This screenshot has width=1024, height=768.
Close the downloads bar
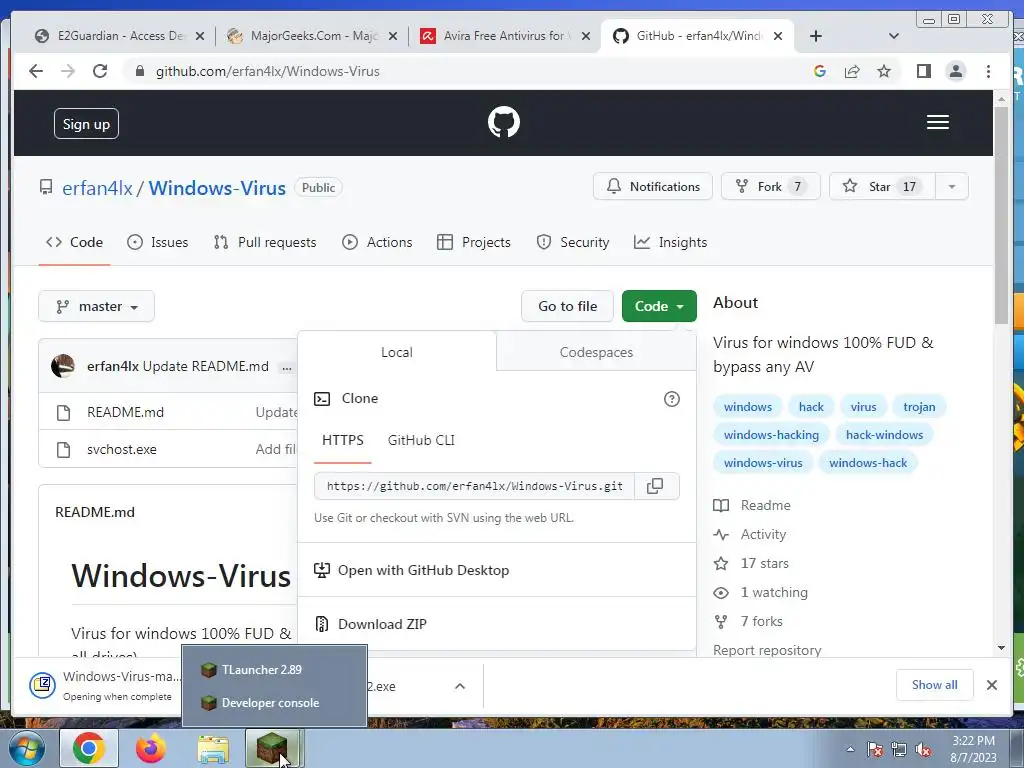point(991,684)
